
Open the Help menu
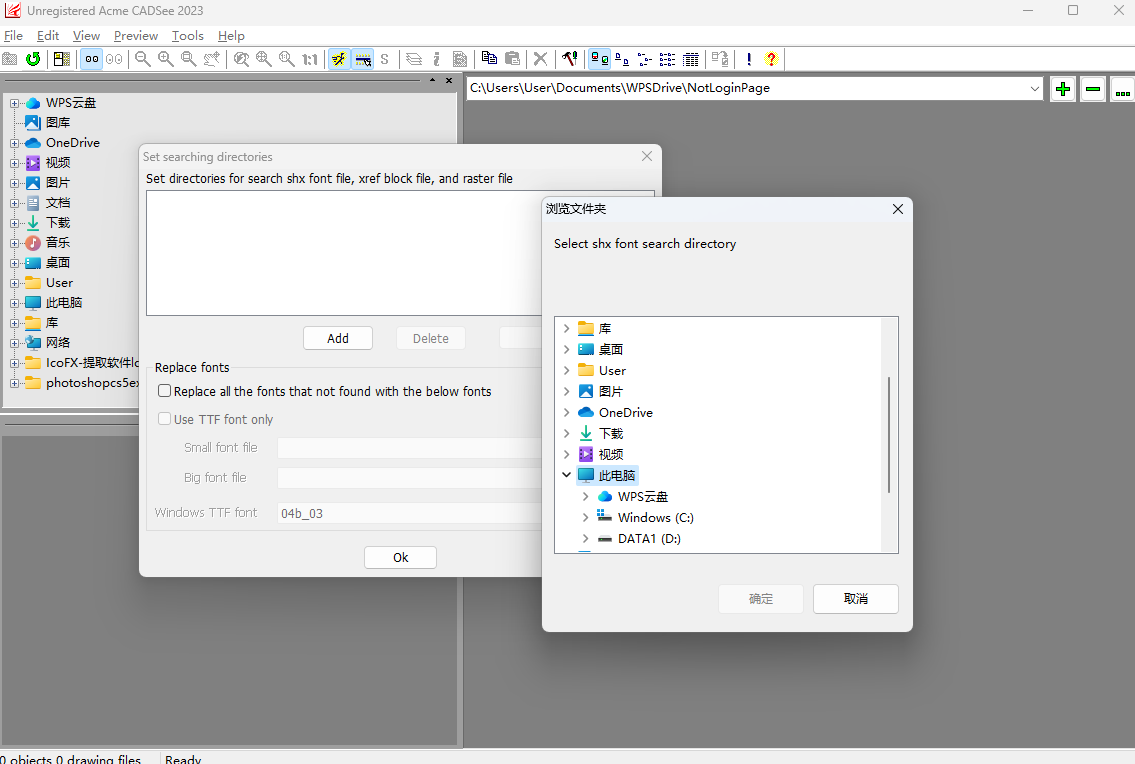[x=231, y=35]
